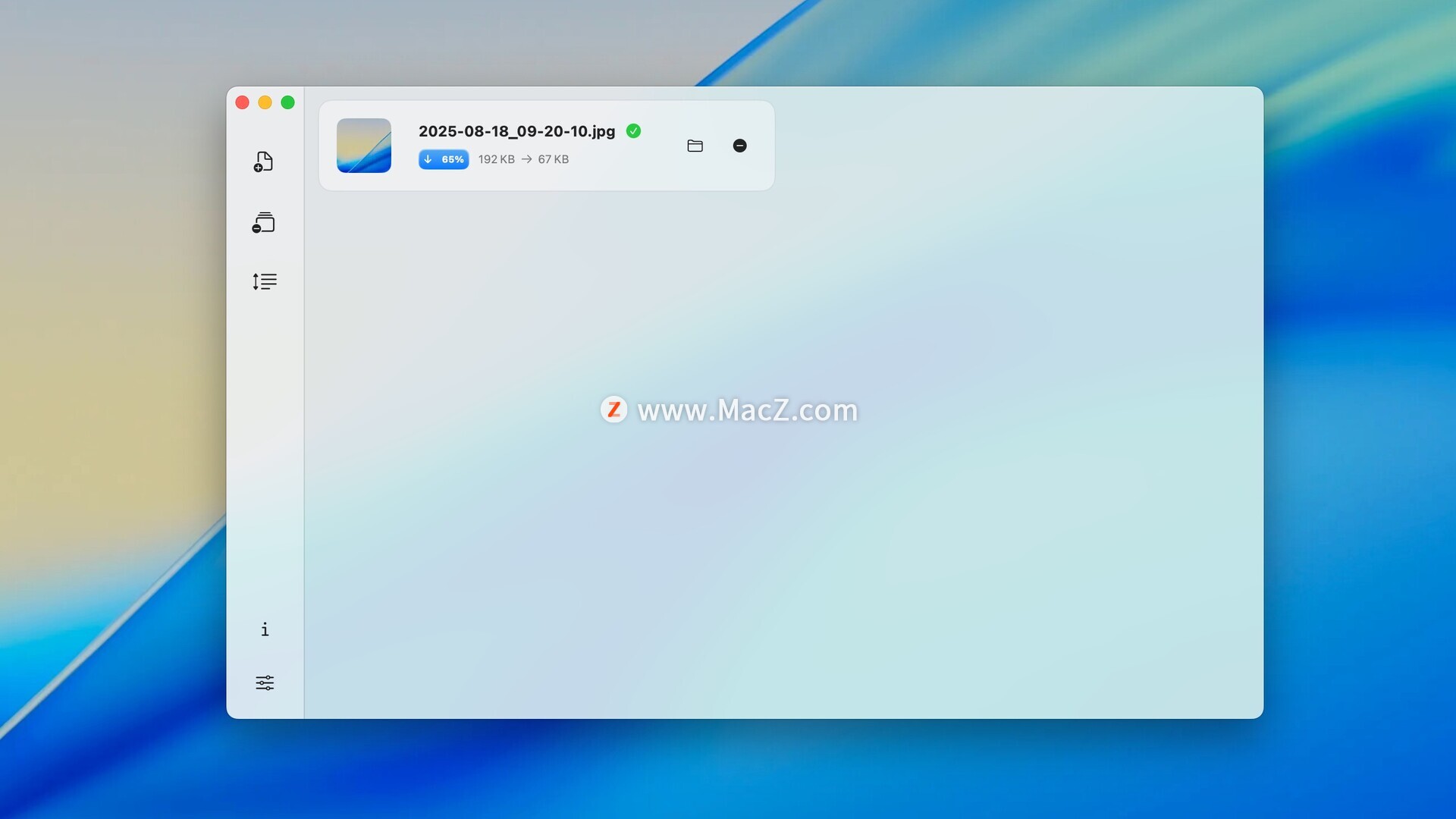Viewport: 1456px width, 819px height.
Task: Click the www.MacZ.com watermark text
Action: click(x=747, y=410)
